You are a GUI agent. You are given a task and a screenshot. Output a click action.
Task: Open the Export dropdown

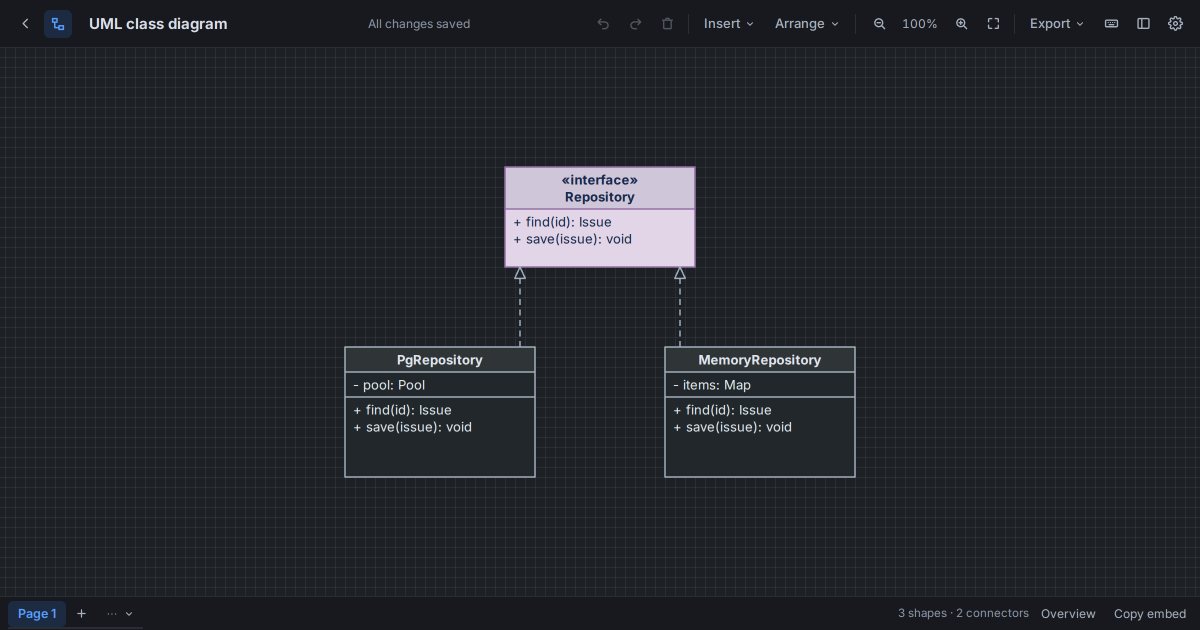[x=1057, y=24]
